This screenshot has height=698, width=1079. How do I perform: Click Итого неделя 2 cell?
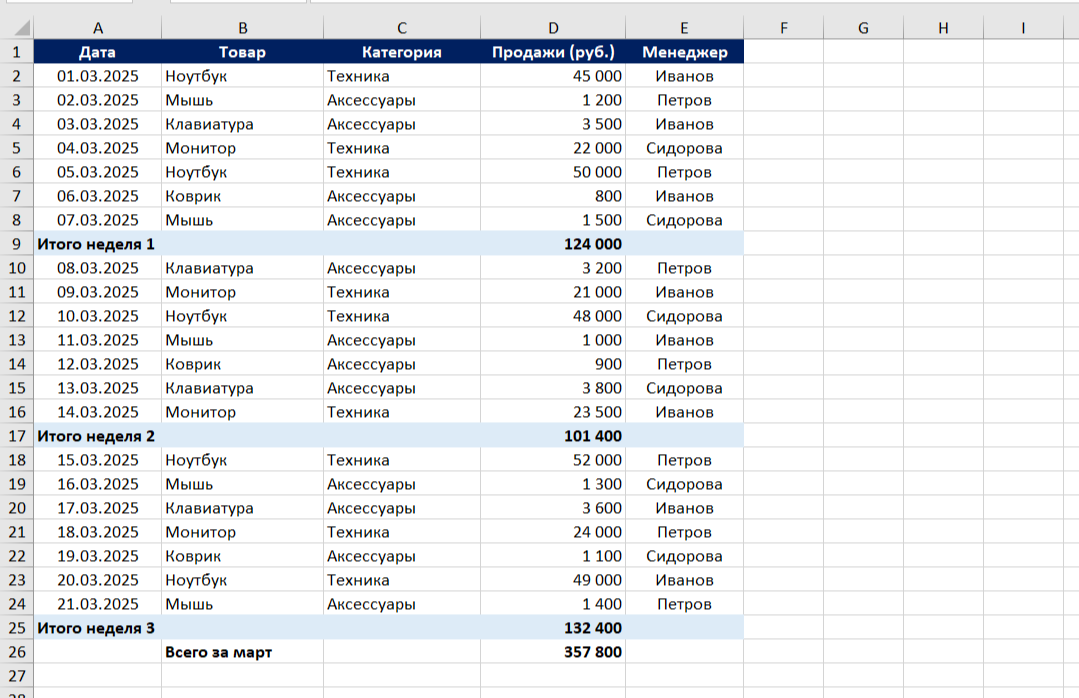tap(98, 436)
